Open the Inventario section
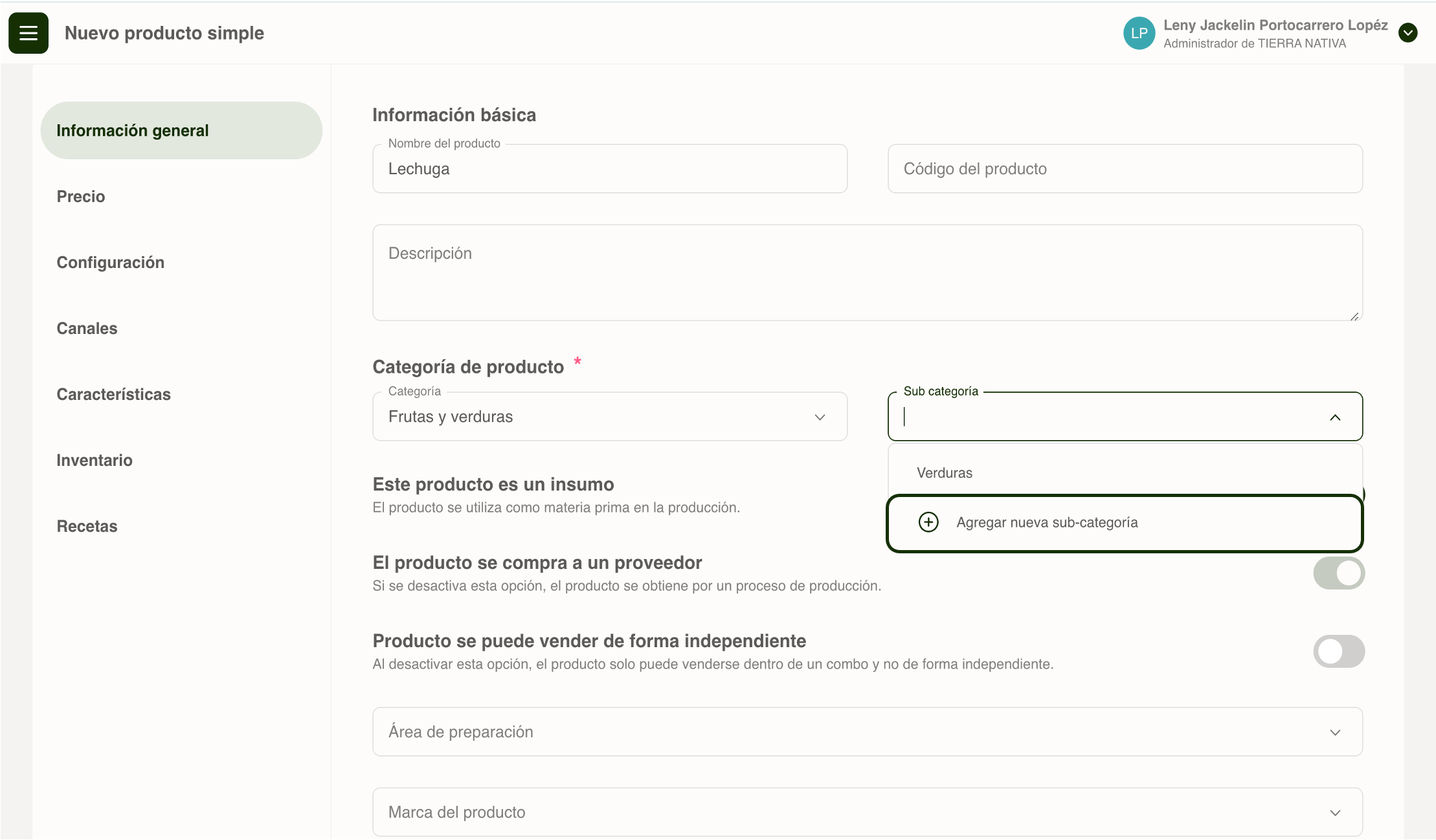Viewport: 1436px width, 840px height. 95,461
